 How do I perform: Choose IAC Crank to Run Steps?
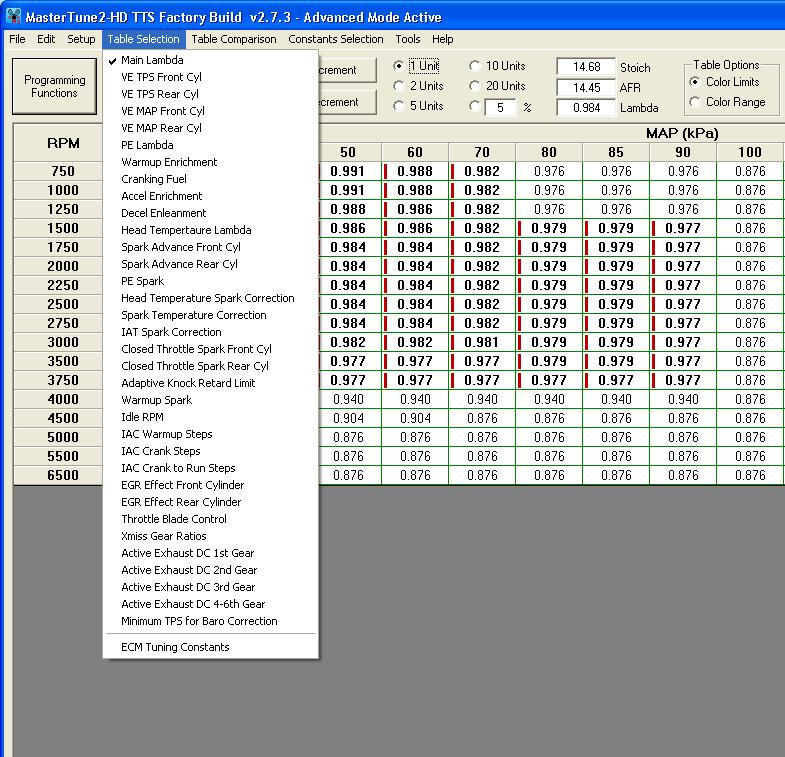[x=210, y=469]
